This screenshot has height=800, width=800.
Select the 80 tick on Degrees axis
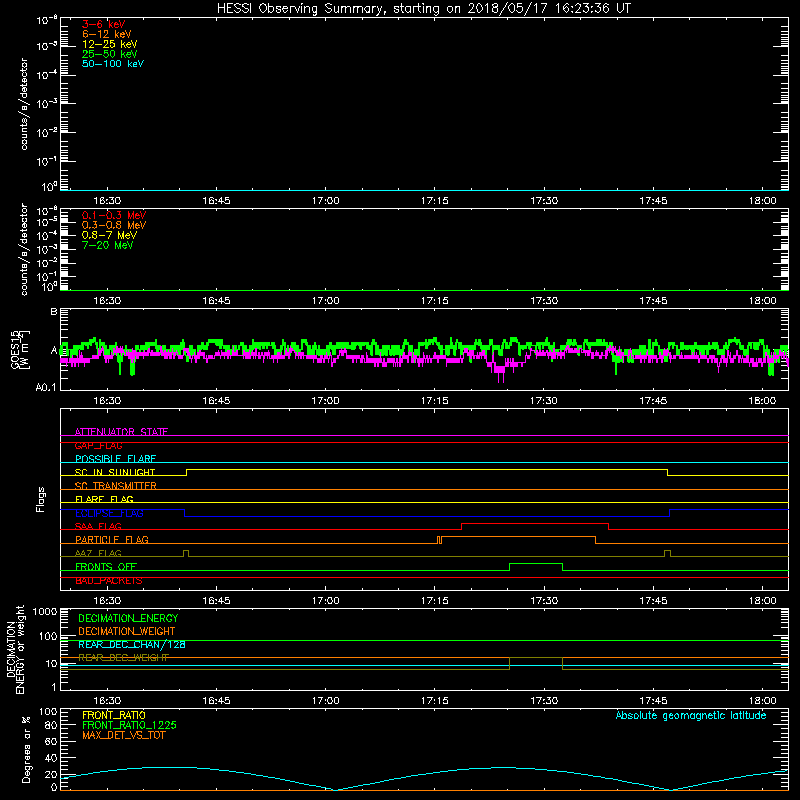pos(52,725)
